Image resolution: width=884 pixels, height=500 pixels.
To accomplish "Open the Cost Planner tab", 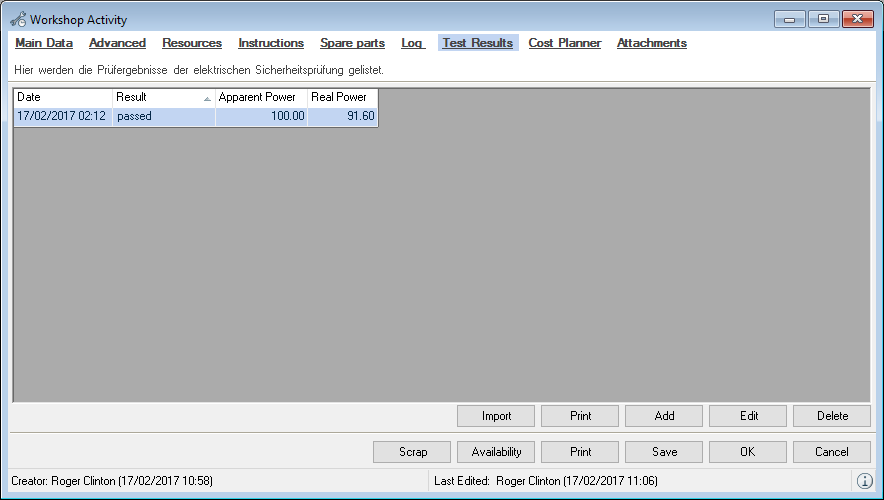I will click(x=565, y=43).
